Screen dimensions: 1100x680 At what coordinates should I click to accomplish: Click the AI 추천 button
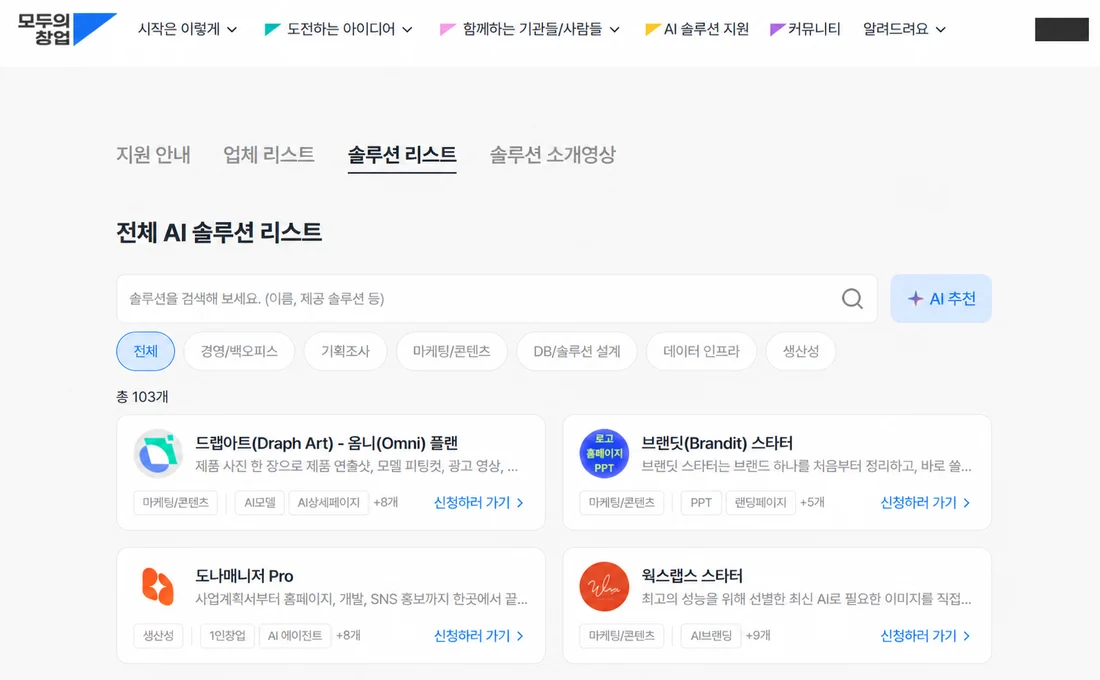(941, 298)
